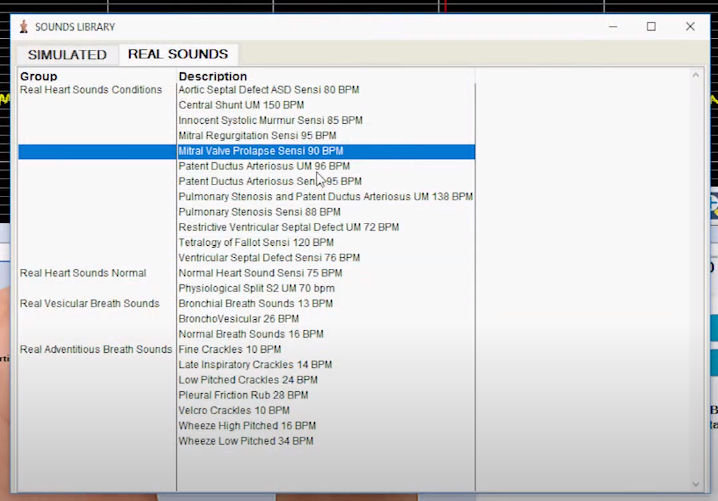Select Patent Ductus Arteriosus UM 96 BPM

pyautogui.click(x=264, y=166)
